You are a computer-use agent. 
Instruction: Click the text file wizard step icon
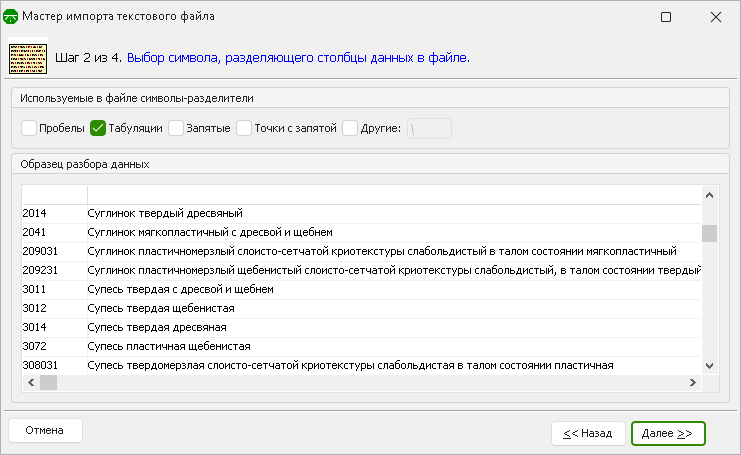[28, 59]
